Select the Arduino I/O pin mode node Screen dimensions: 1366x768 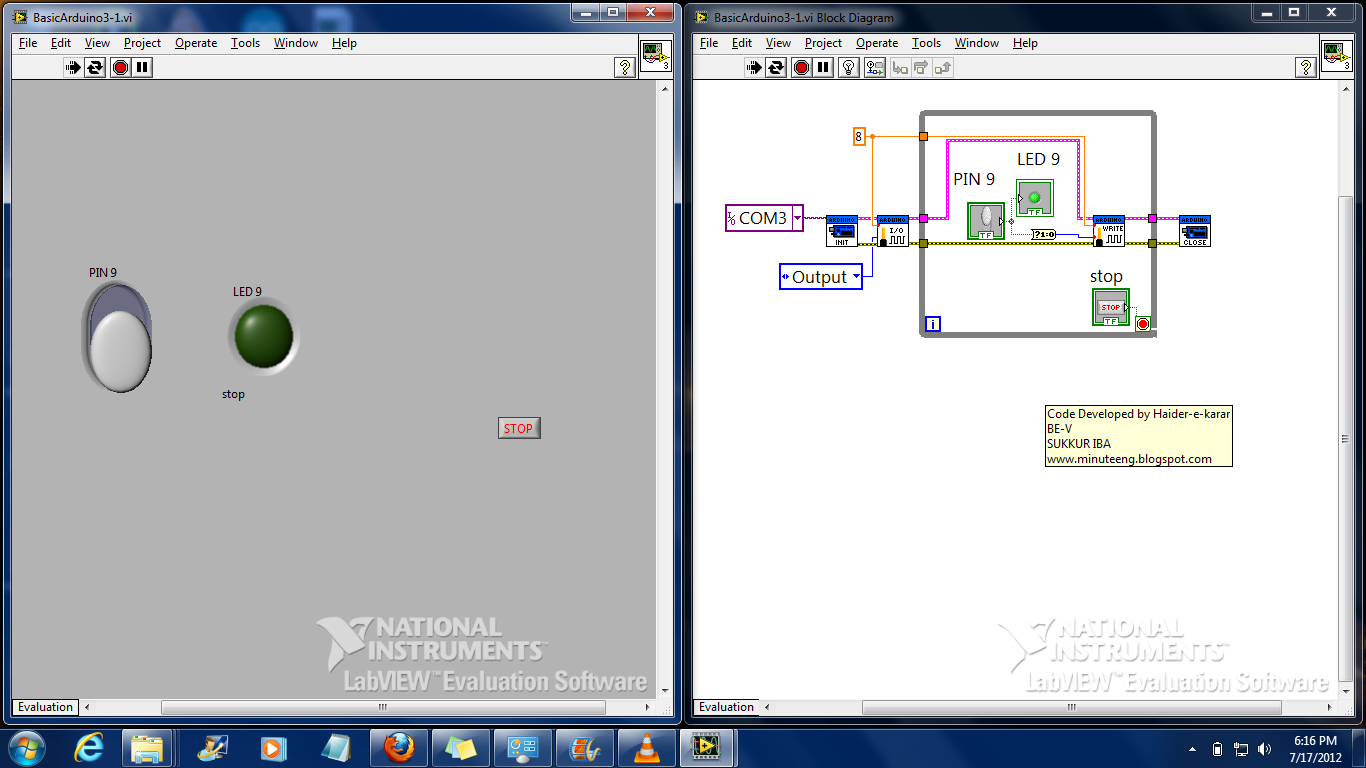click(x=892, y=231)
